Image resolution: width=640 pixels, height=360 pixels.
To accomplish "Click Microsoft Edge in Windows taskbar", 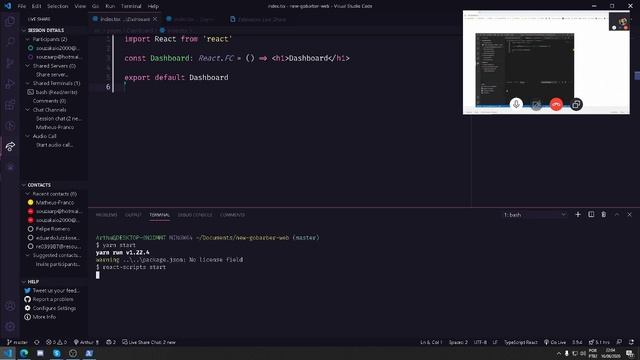I will pos(24,353).
